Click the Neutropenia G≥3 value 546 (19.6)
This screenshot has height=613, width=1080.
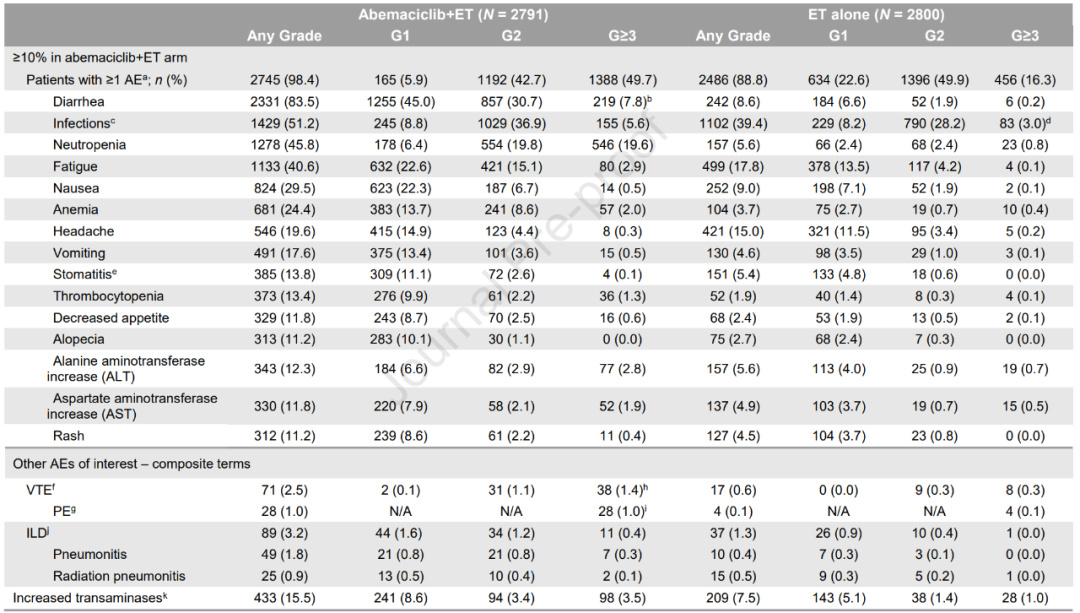(627, 145)
